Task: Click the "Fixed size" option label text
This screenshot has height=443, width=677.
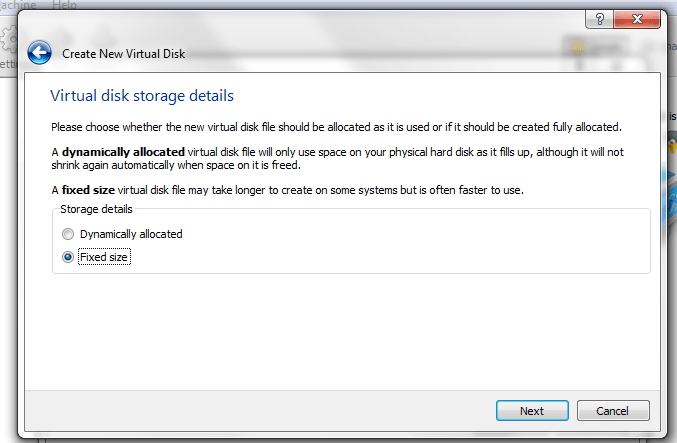Action: (104, 257)
